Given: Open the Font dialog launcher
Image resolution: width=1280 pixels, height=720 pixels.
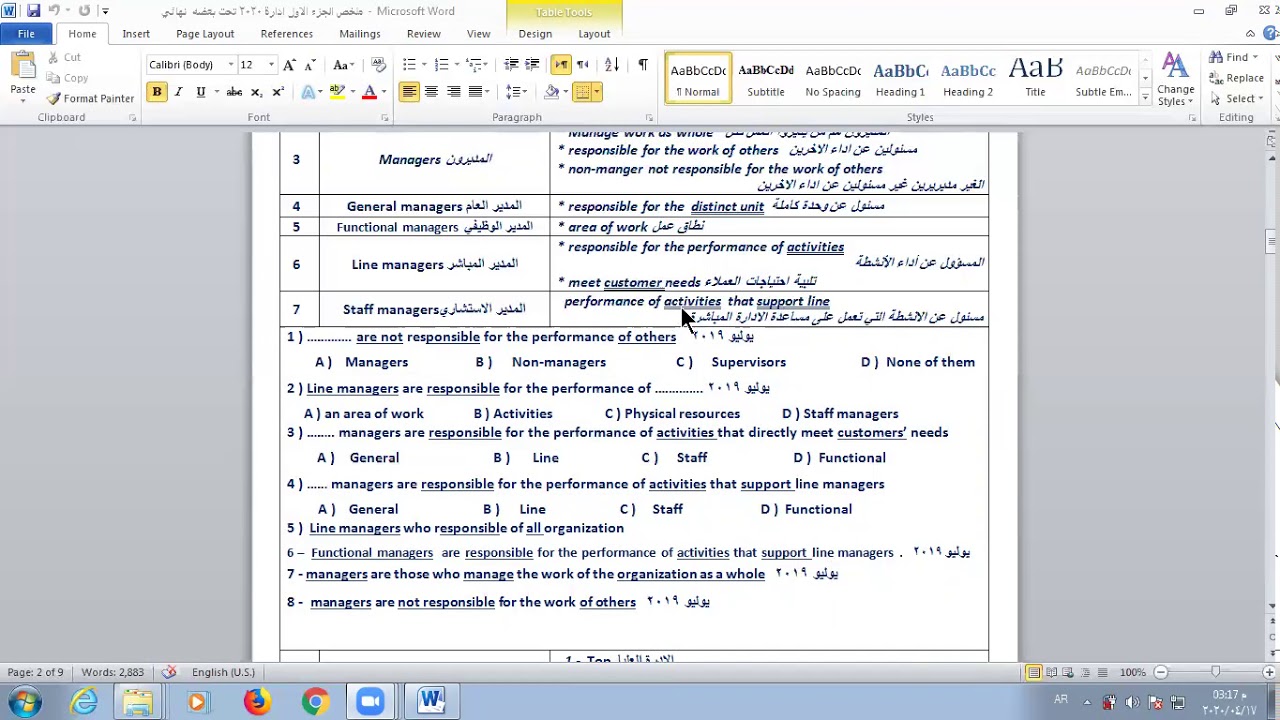Looking at the screenshot, I should click(384, 118).
